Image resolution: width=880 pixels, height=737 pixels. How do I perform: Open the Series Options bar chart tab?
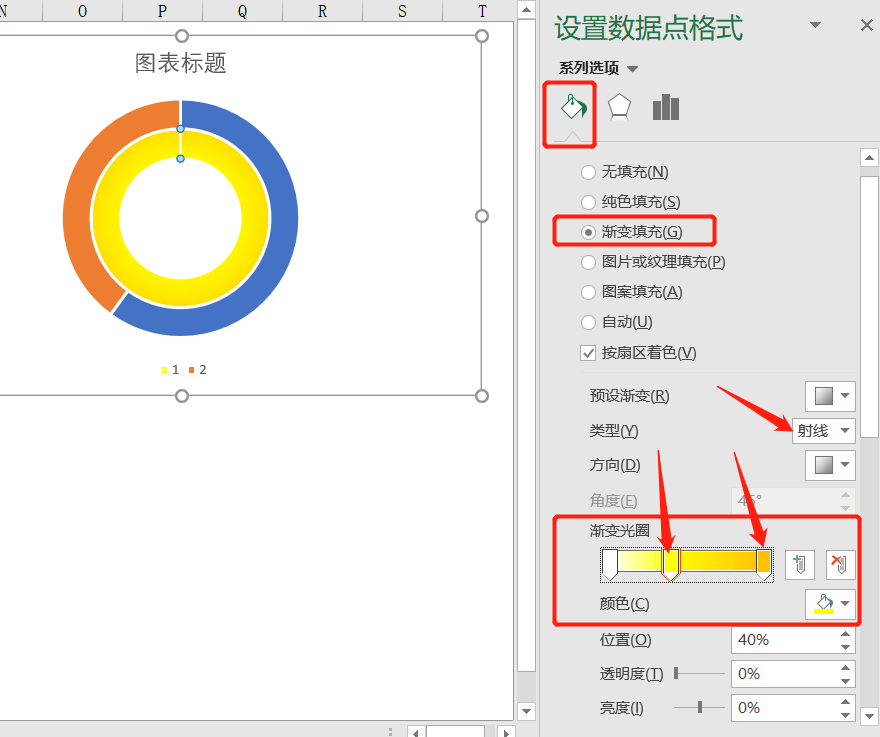pos(666,107)
